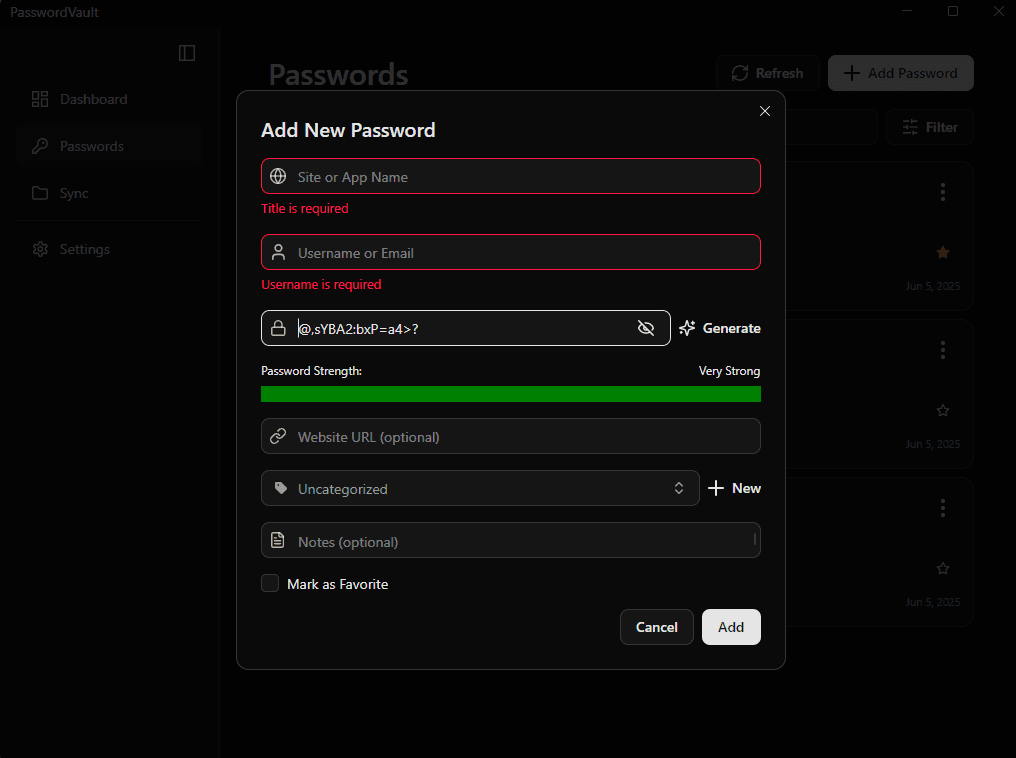
Task: Open the three-dot menu on first password card
Action: tap(942, 192)
